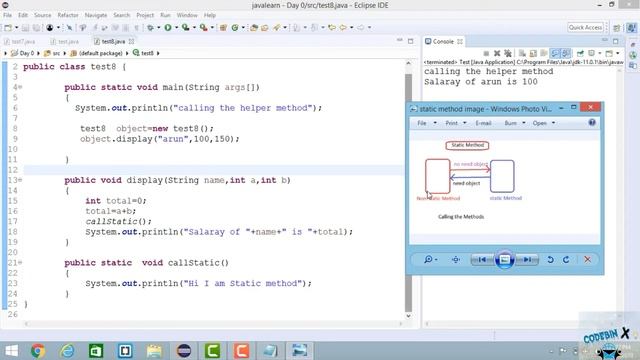Screen dimensions: 640x360
Task: Open the Open Perspective icon near Quick Access
Action: 617,28
